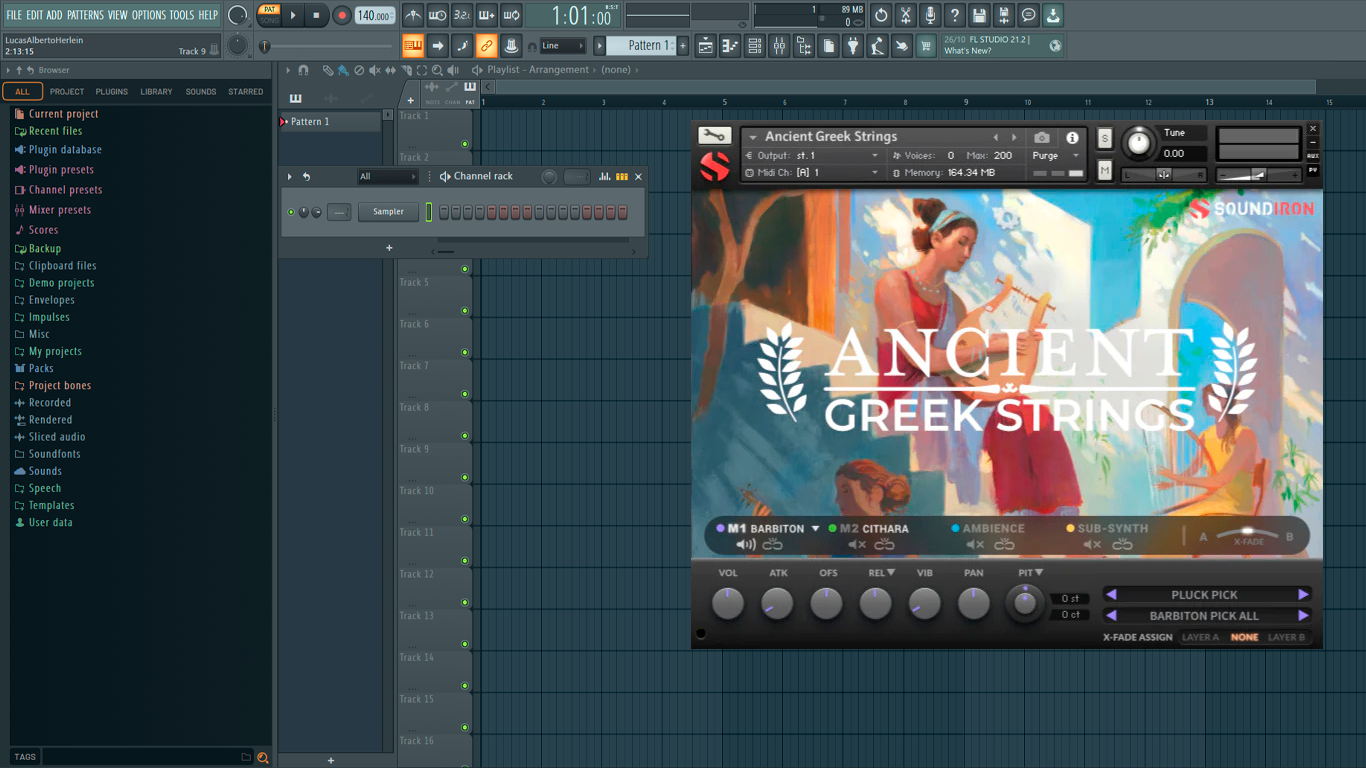The image size is (1366, 768).
Task: Open the project picker icon
Action: click(828, 46)
